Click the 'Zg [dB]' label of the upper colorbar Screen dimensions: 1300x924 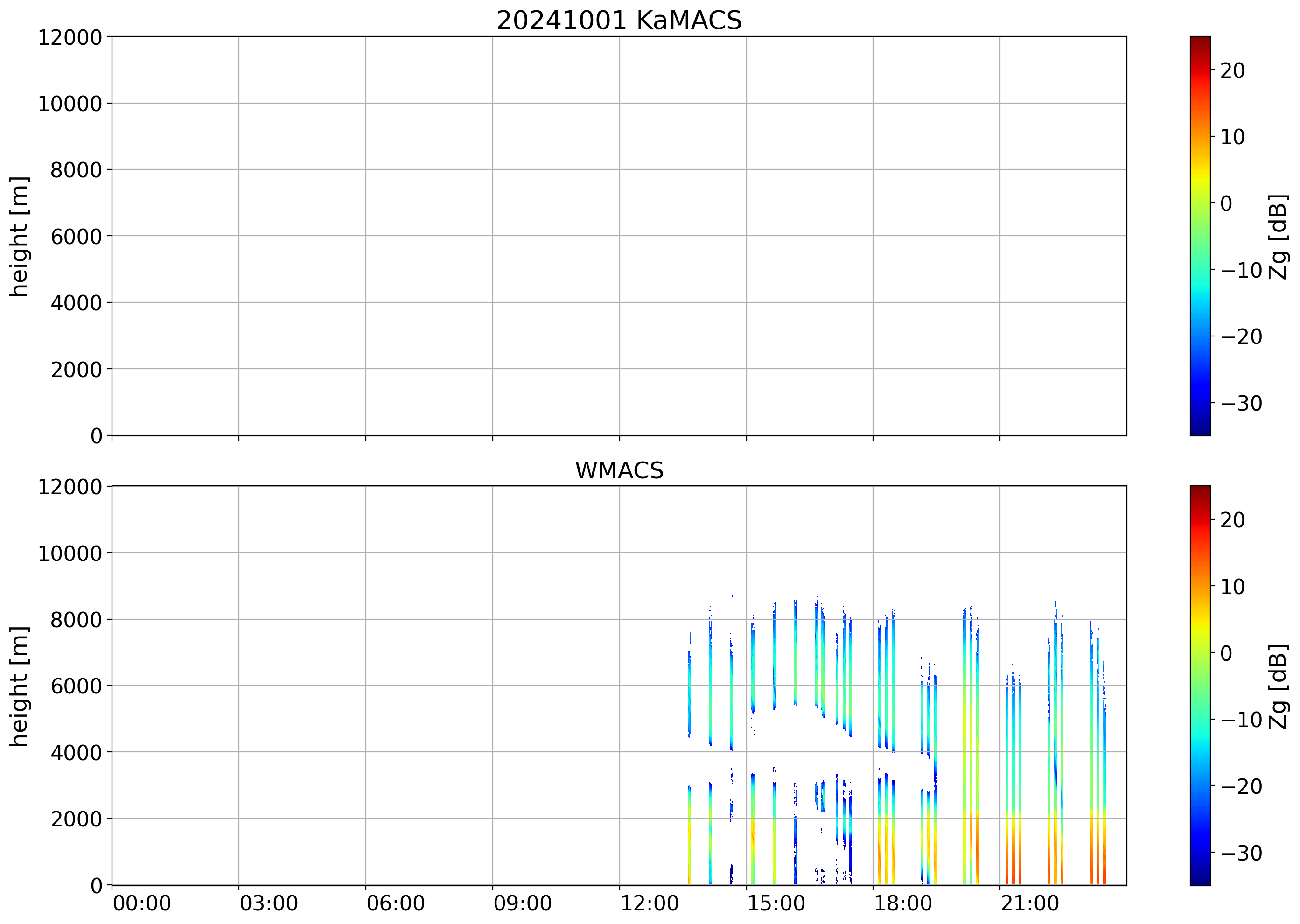tap(1278, 236)
